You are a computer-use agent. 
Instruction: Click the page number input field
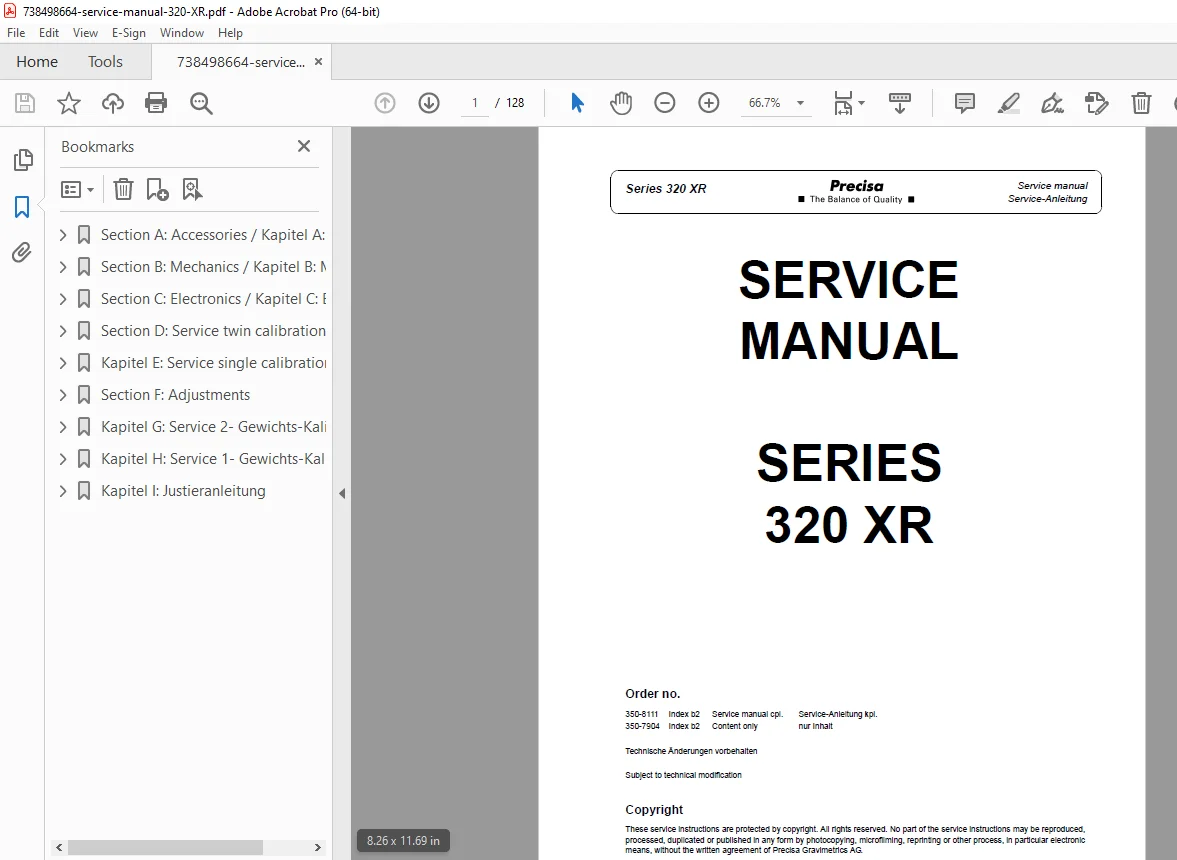tap(474, 103)
